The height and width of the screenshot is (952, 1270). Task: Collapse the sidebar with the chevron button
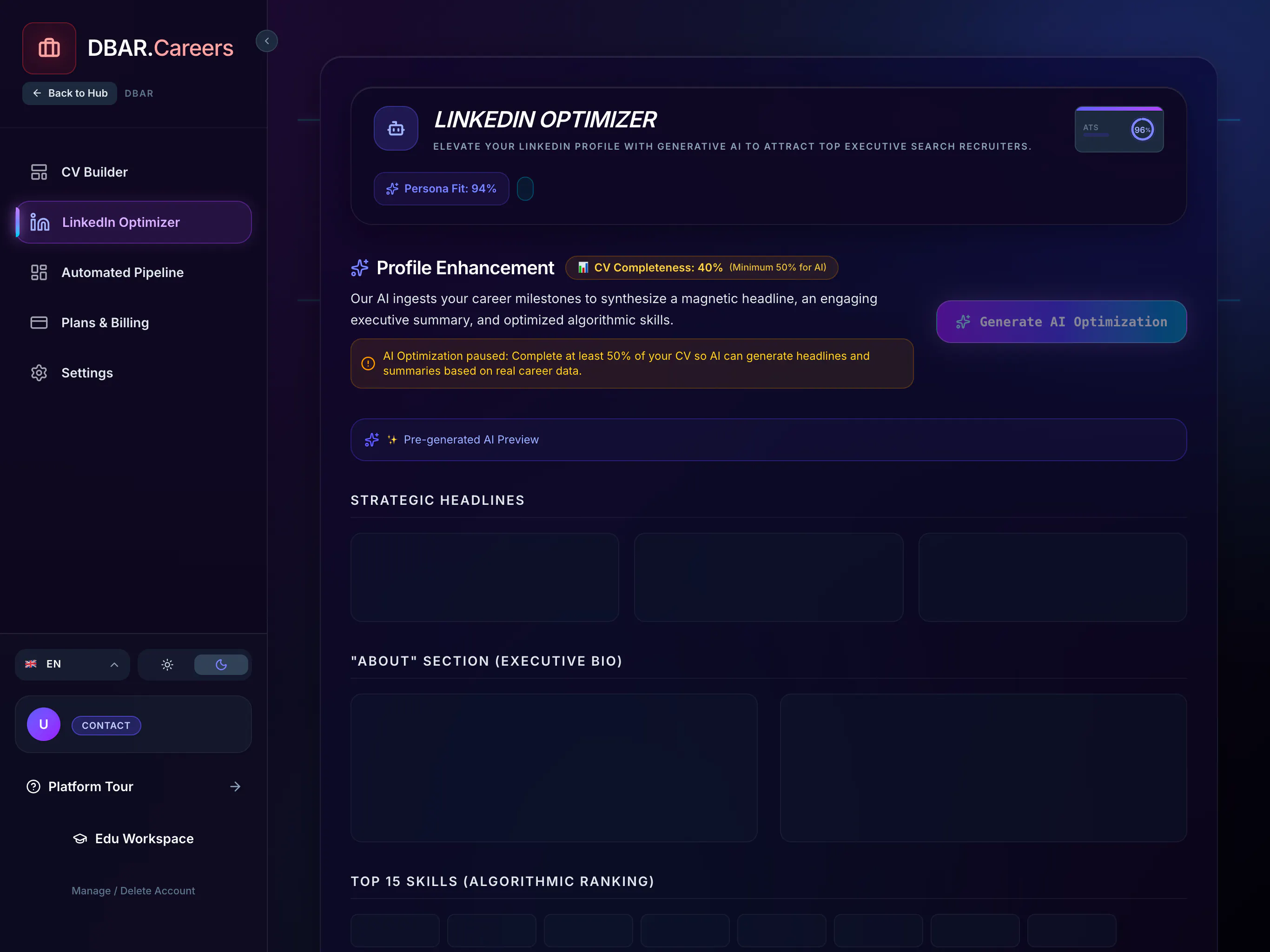click(x=266, y=41)
